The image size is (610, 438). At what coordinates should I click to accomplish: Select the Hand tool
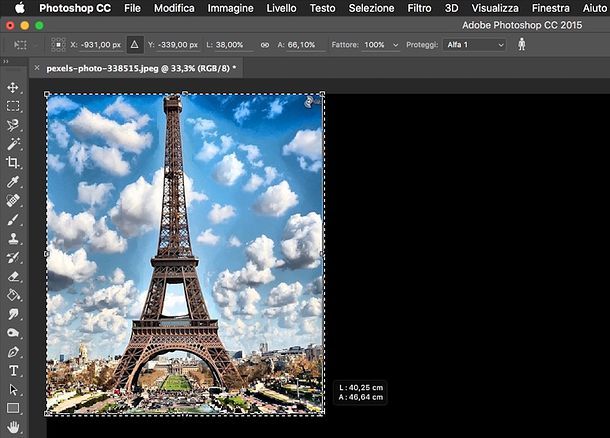coord(13,427)
